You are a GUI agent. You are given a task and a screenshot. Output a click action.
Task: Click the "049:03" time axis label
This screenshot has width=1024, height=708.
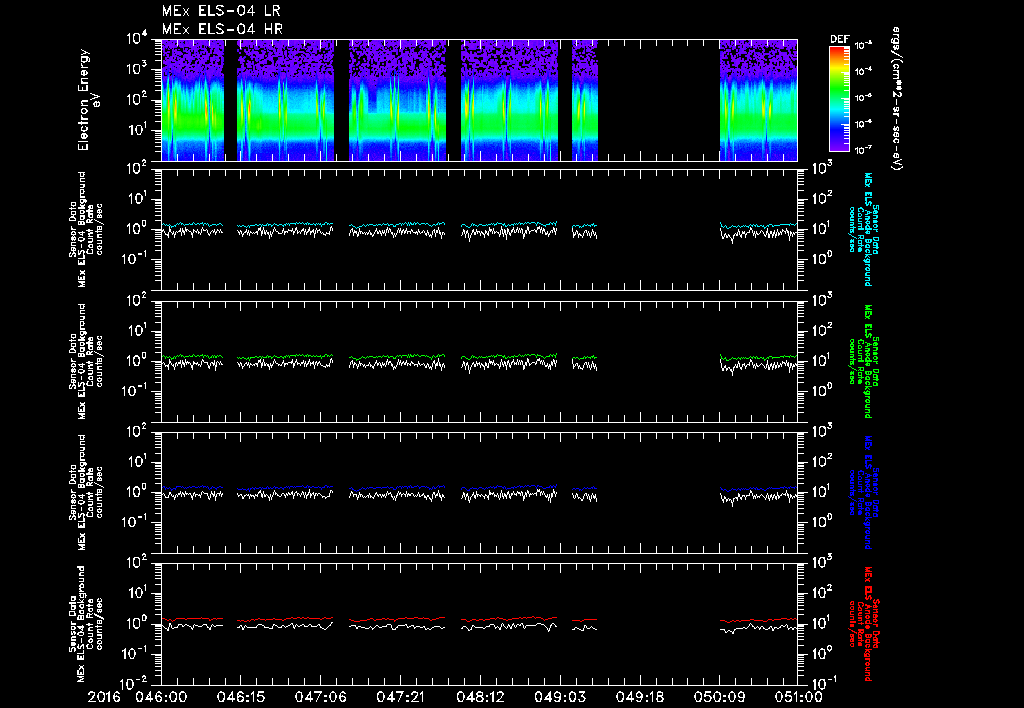coord(560,697)
